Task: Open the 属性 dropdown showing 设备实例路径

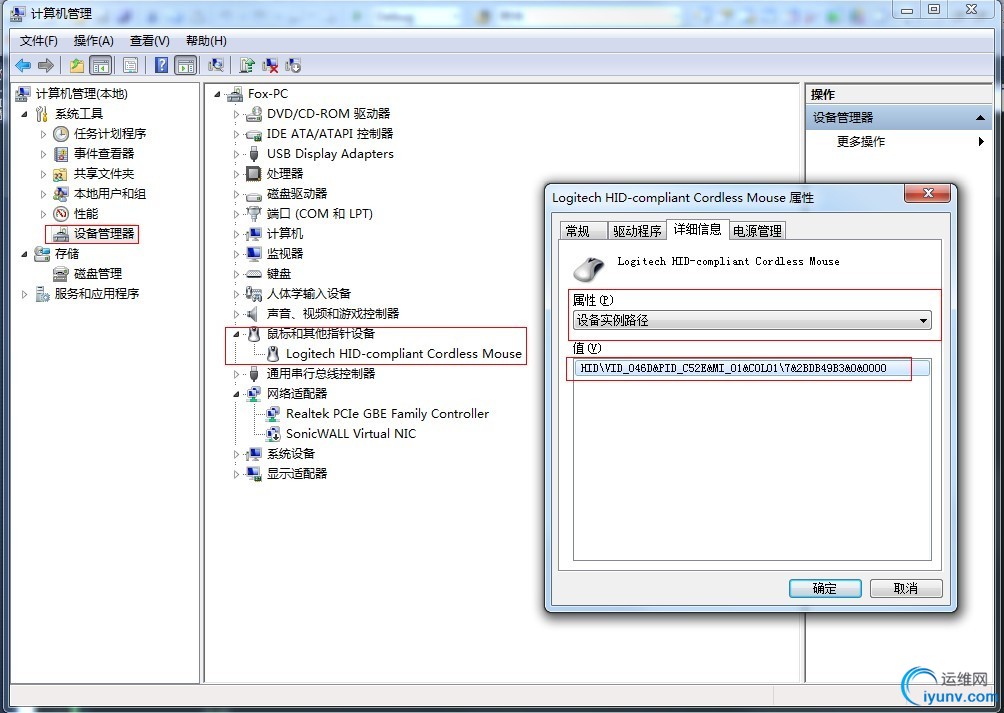Action: point(752,320)
